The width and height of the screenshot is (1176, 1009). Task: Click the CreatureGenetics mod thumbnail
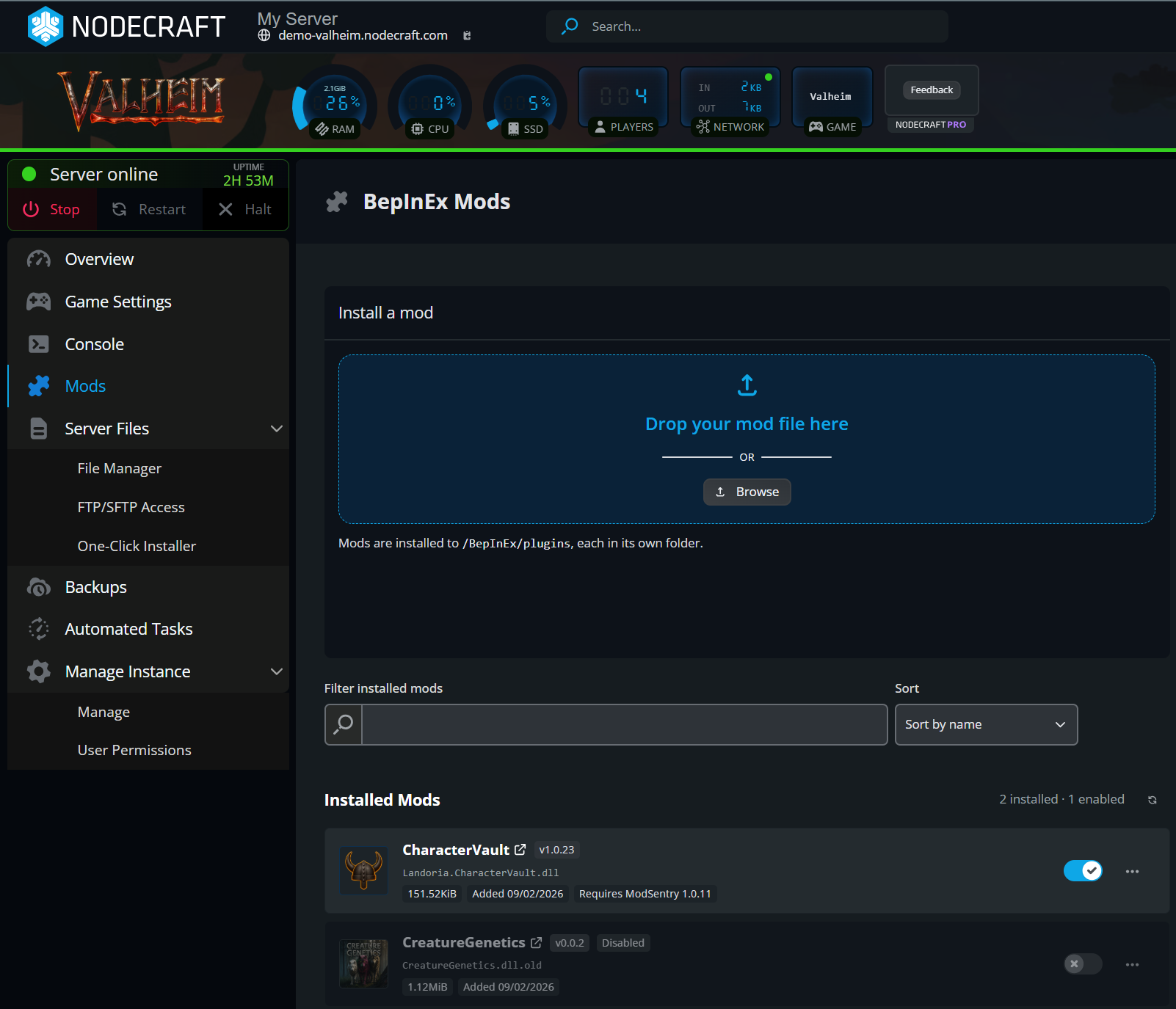[x=363, y=964]
